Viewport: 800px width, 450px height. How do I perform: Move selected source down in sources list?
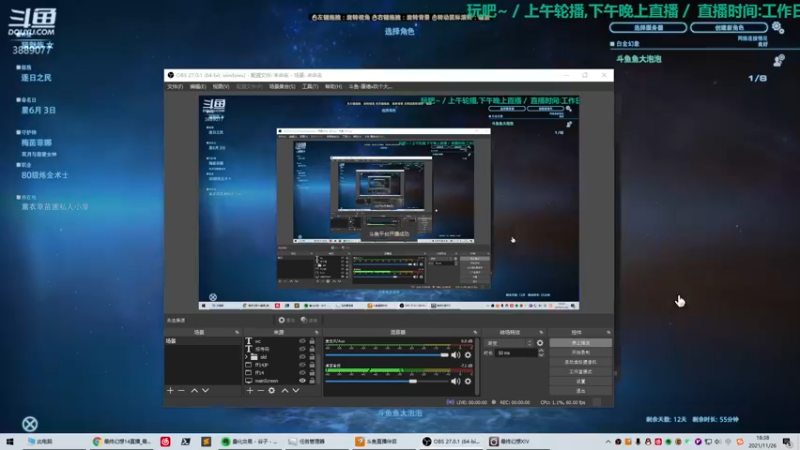pyautogui.click(x=295, y=390)
